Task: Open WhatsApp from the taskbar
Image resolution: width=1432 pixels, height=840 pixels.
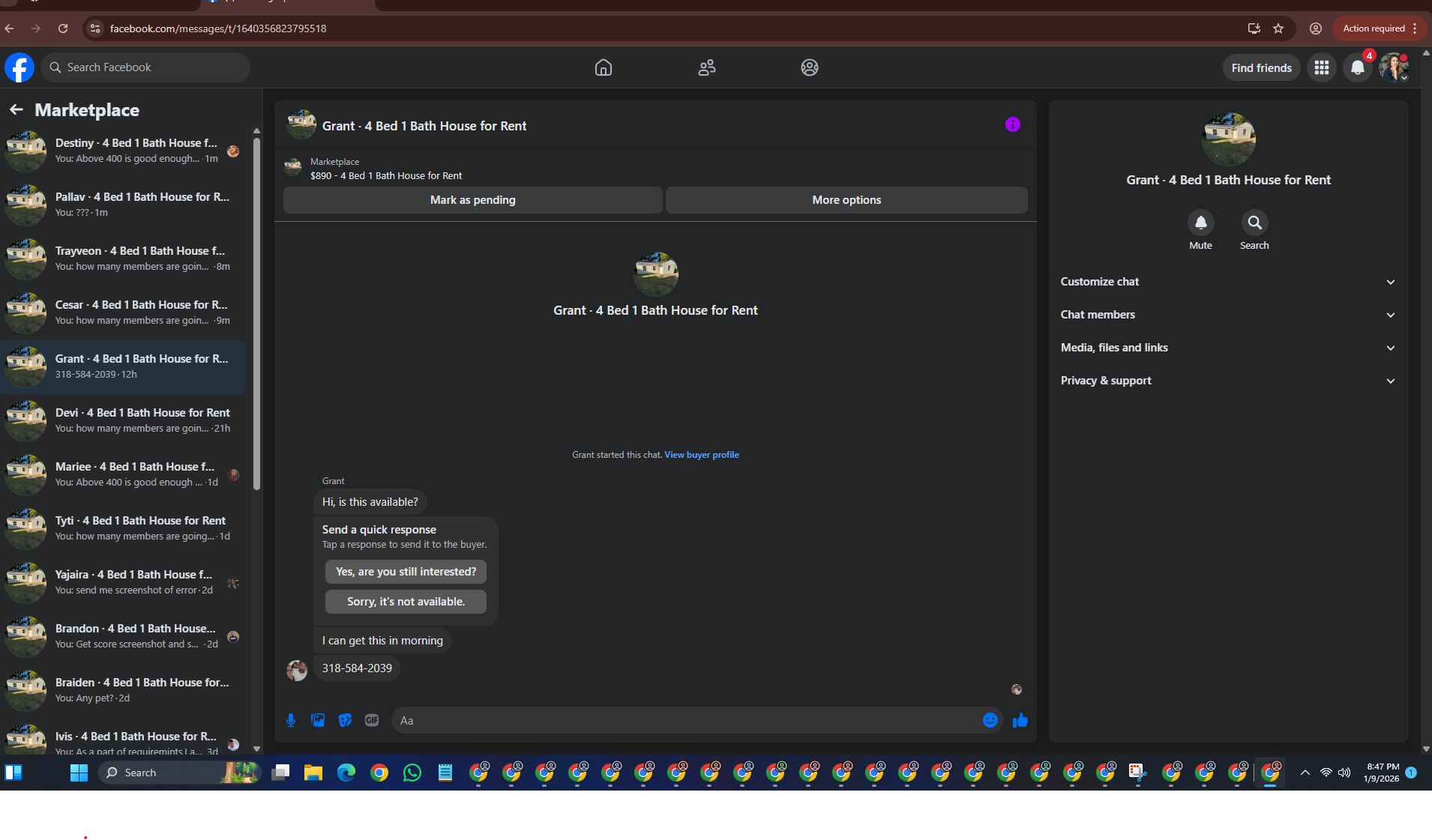Action: (x=412, y=773)
